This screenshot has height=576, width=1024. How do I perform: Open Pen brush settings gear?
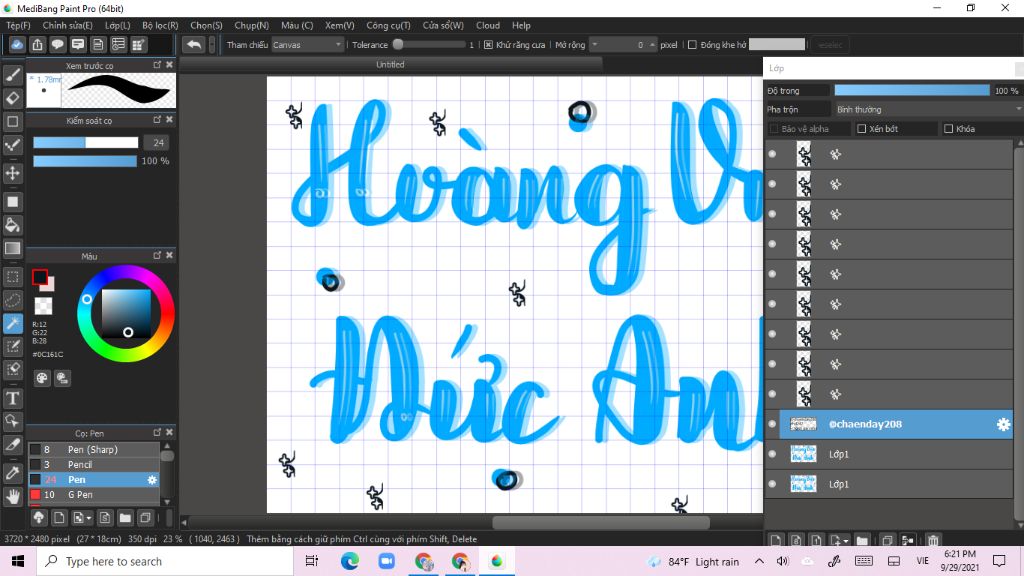tap(152, 479)
